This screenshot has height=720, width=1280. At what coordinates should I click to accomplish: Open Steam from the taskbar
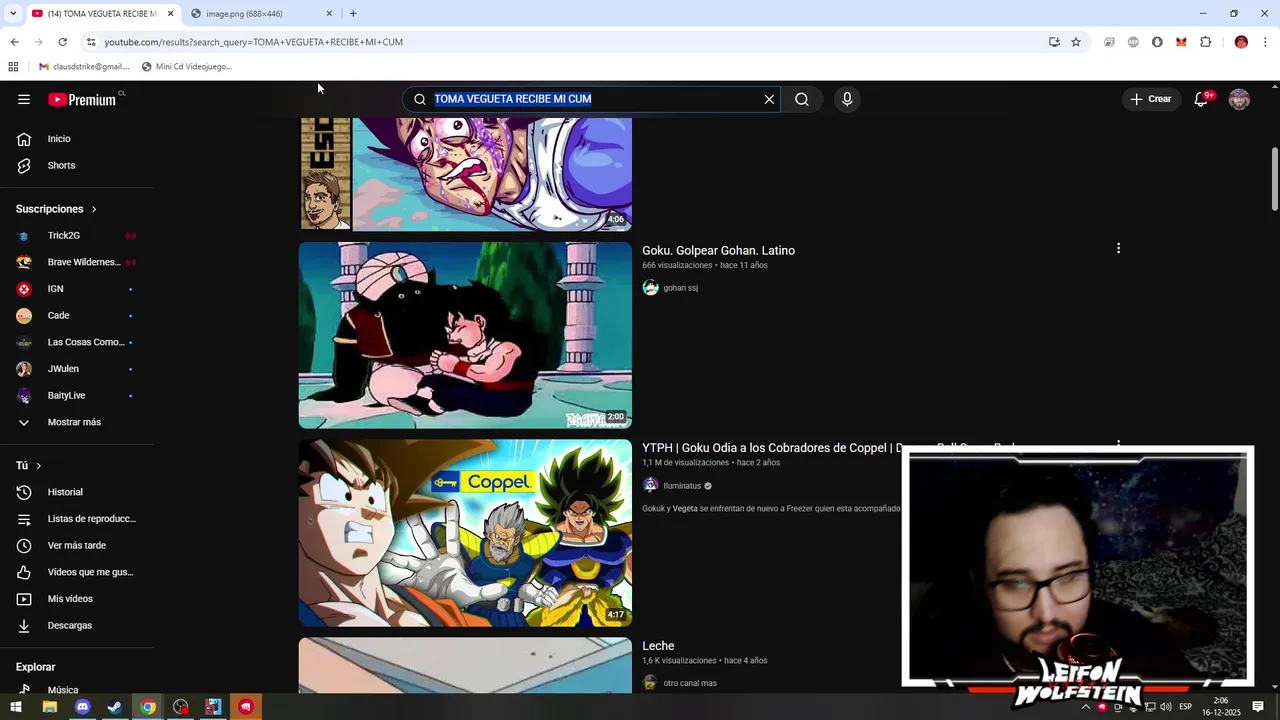coord(115,707)
